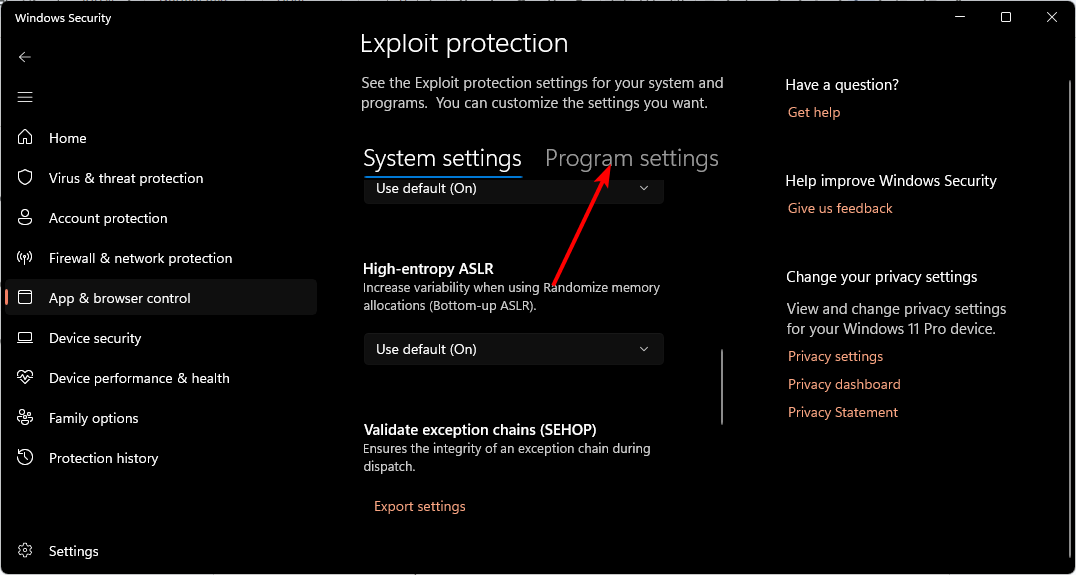This screenshot has width=1076, height=575.
Task: Select the Account protection person icon
Action: (26, 218)
